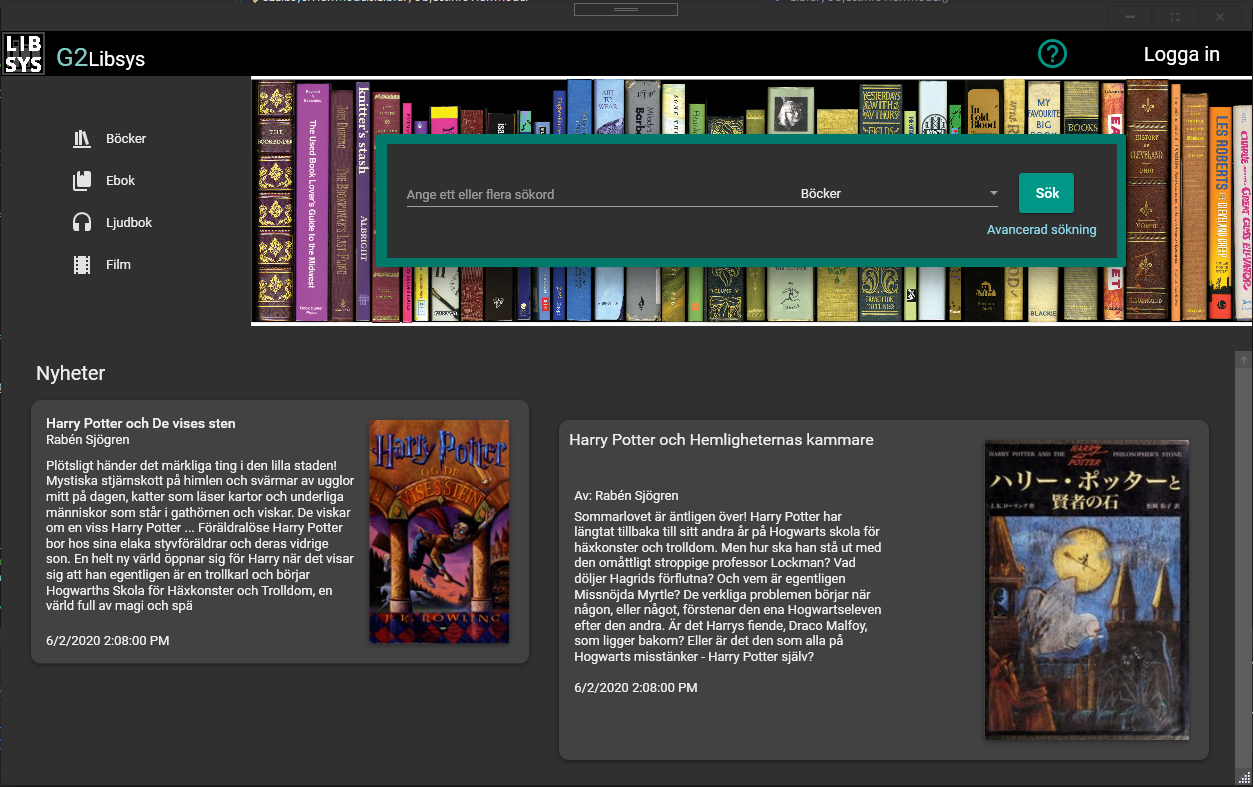Click the Nyheter heading
This screenshot has height=787, width=1254.
tap(70, 373)
